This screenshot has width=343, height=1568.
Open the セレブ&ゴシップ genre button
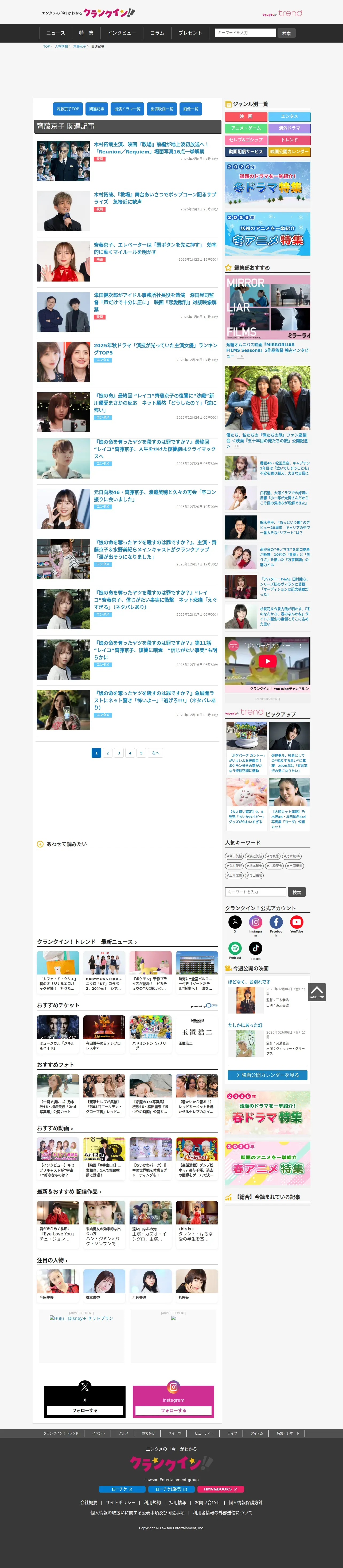pyautogui.click(x=246, y=140)
